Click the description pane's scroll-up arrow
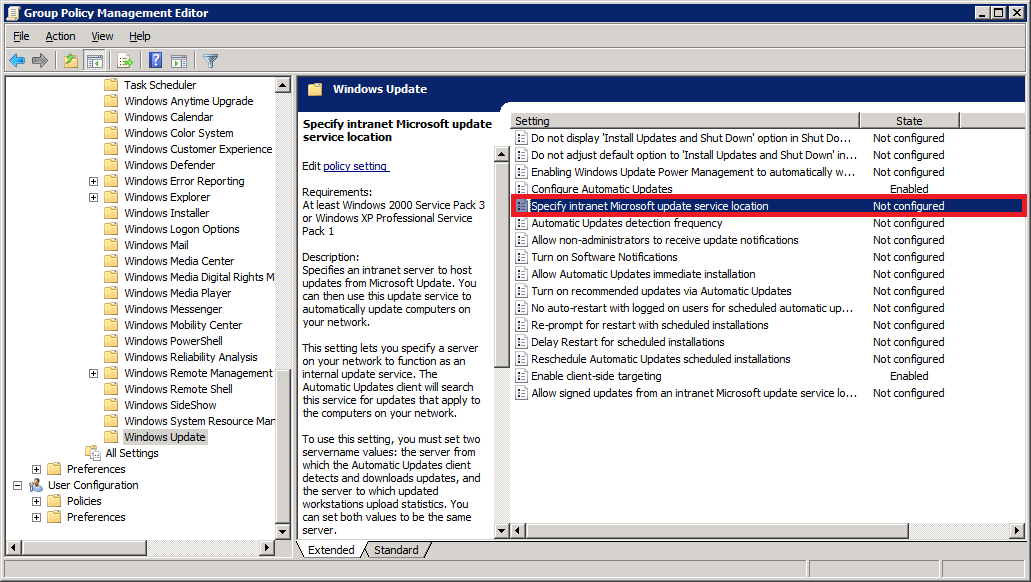 point(502,155)
